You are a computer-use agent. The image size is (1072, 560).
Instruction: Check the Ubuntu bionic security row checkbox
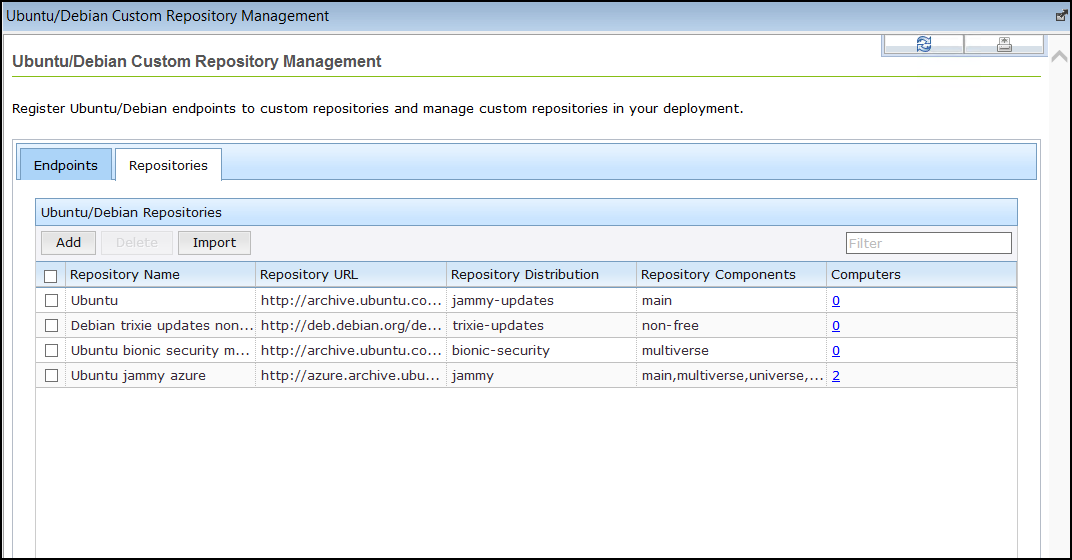(51, 350)
